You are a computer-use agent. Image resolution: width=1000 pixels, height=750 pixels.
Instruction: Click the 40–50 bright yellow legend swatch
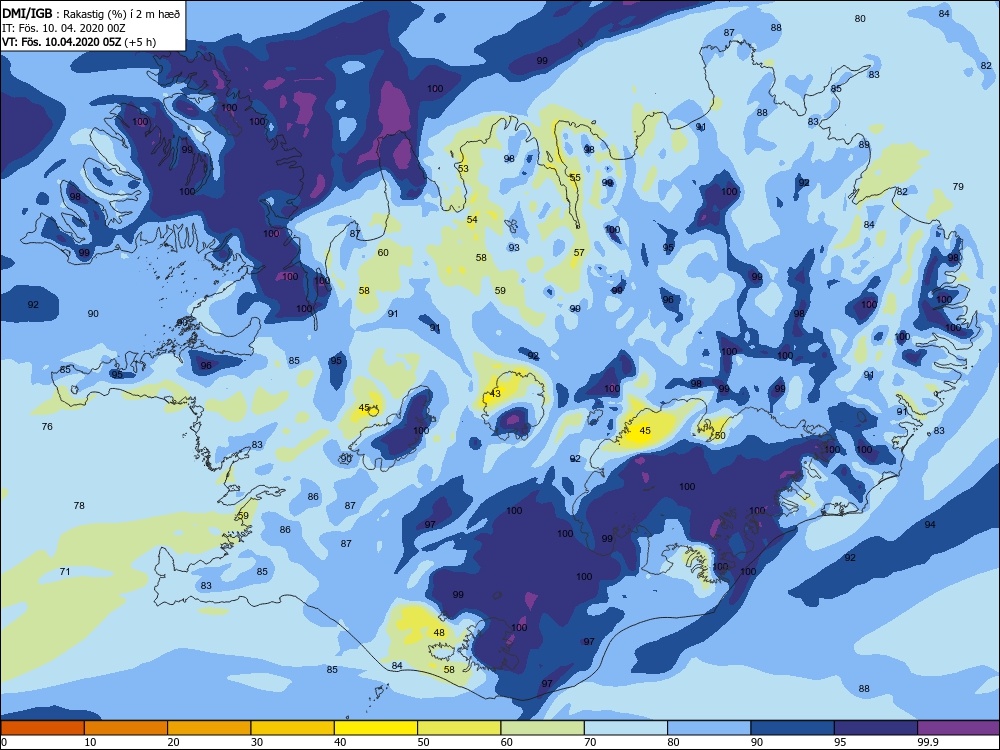[376, 728]
